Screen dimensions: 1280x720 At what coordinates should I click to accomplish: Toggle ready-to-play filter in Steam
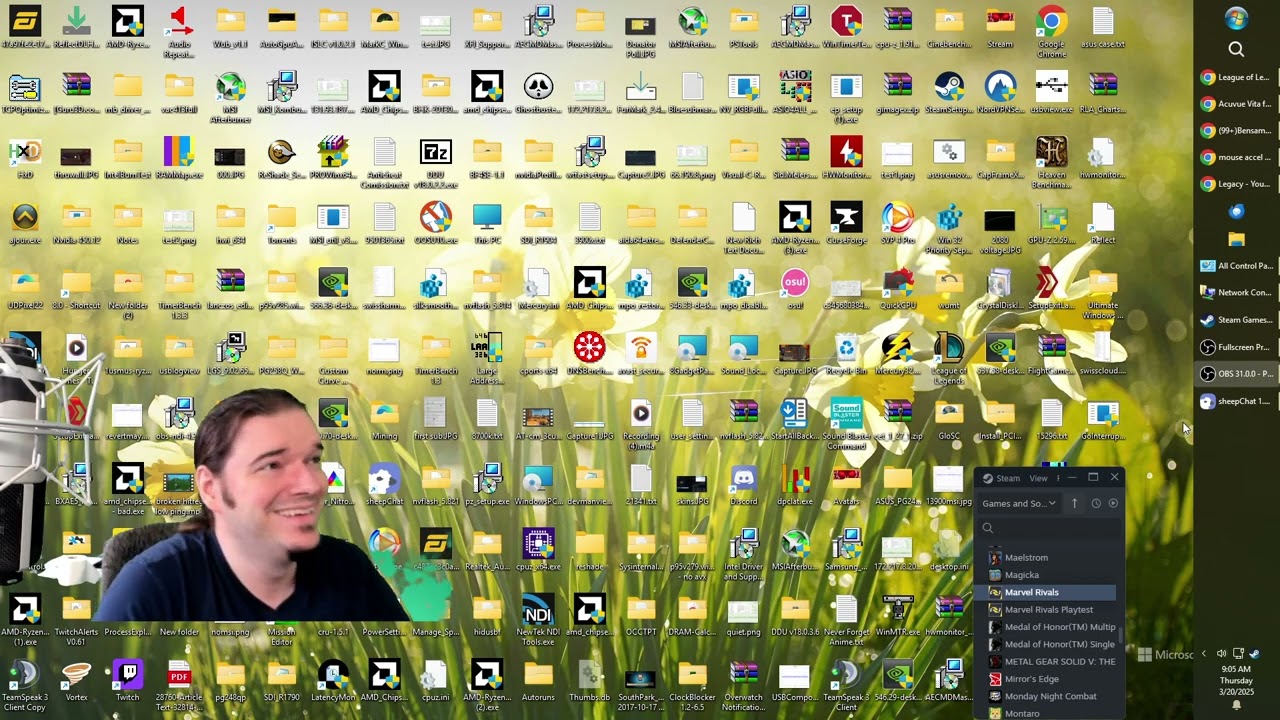(x=1113, y=503)
